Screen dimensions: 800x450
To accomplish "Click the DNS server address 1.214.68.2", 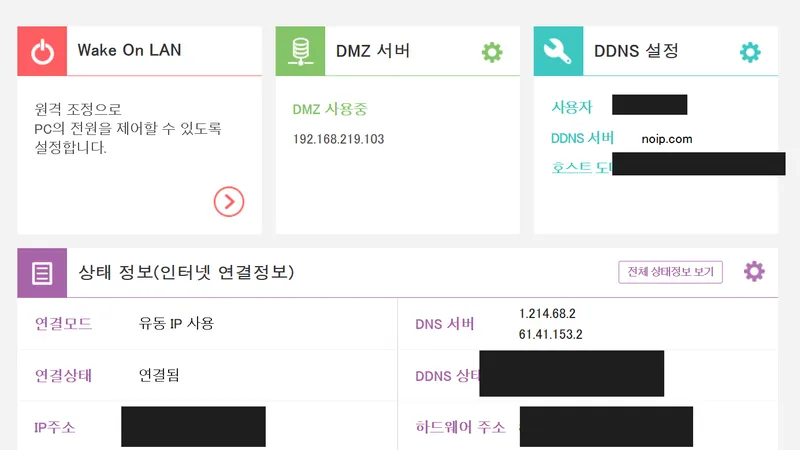I will tap(547, 313).
